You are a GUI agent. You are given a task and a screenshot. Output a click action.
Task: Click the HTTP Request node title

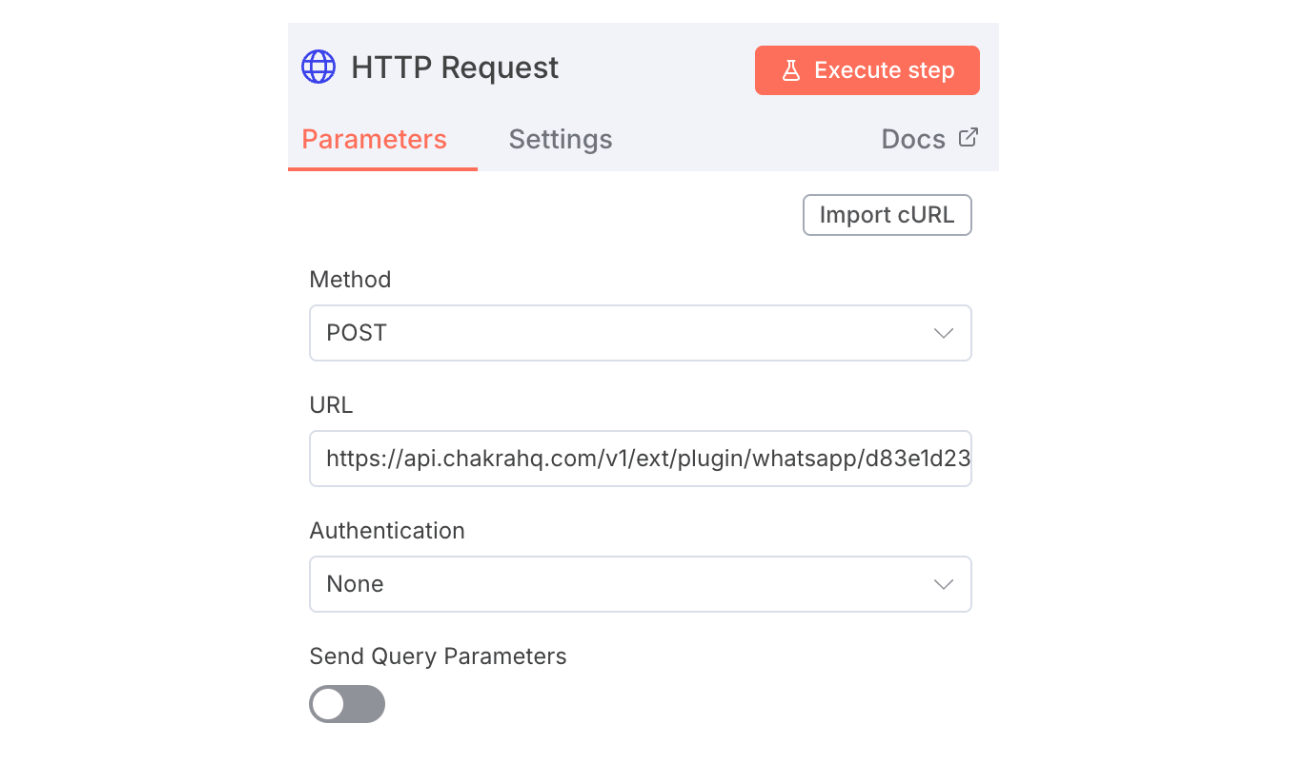pyautogui.click(x=455, y=68)
